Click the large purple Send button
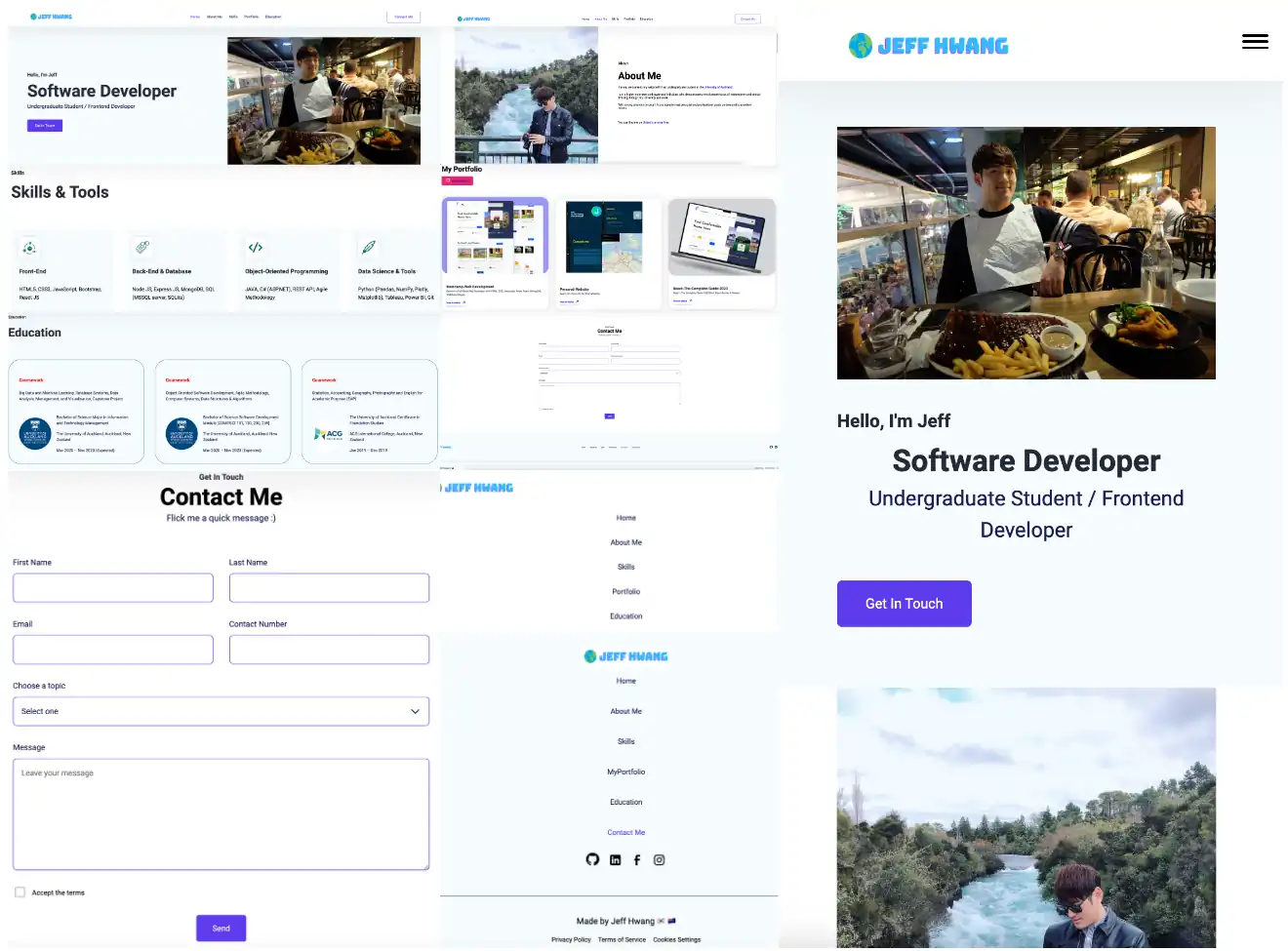Image resolution: width=1288 pixels, height=951 pixels. coord(221,929)
